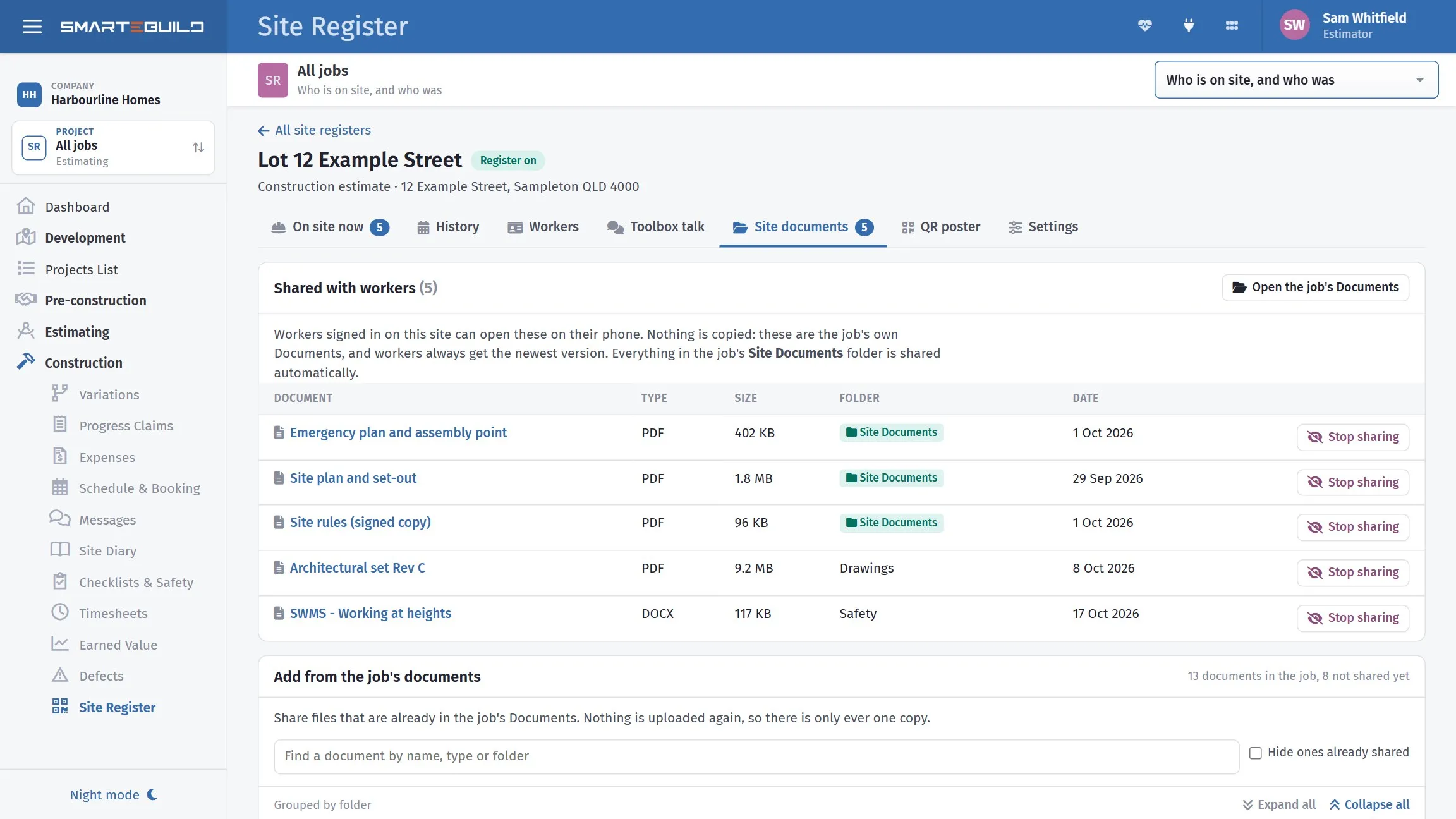Open Checklists & Safety in the sidebar
Viewport: 1456px width, 819px height.
(136, 582)
